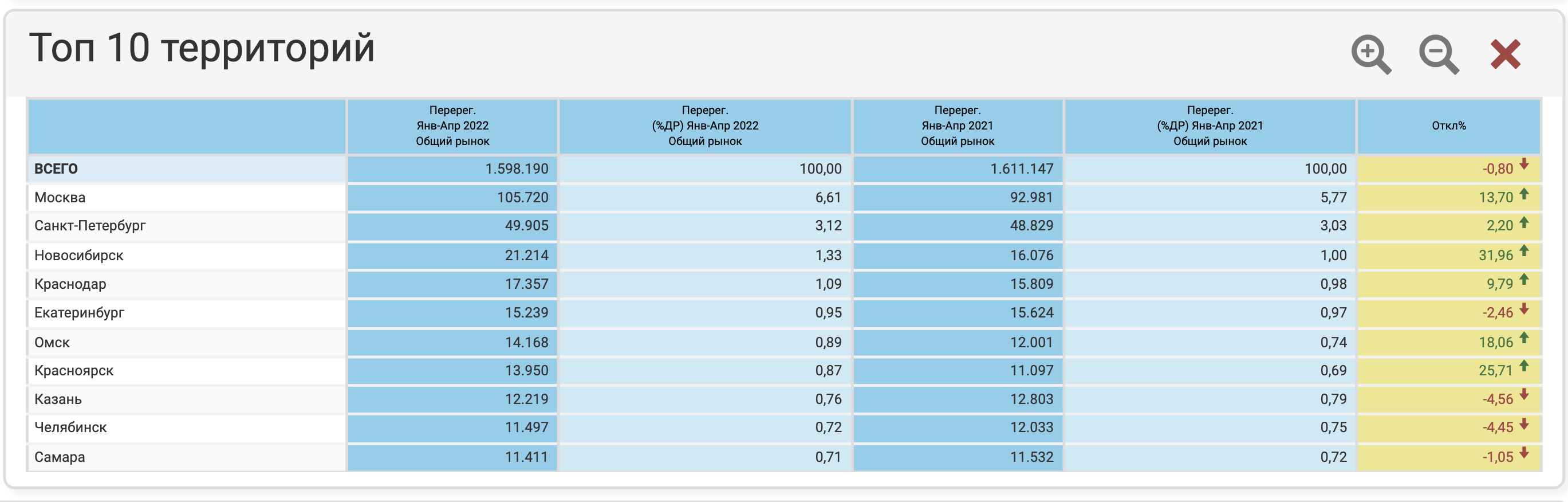Click the zoom in magnifier icon
The width and height of the screenshot is (1568, 502).
point(1370,54)
